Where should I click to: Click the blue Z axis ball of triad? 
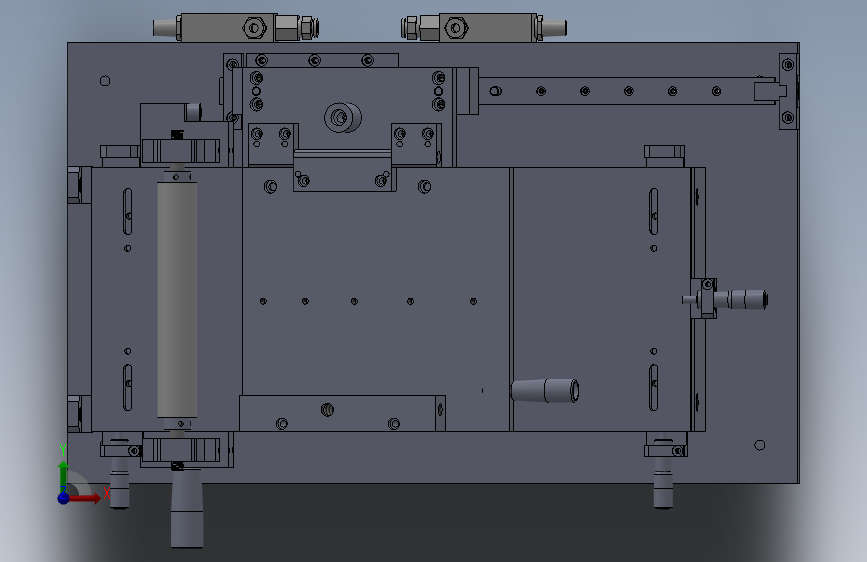[63, 498]
